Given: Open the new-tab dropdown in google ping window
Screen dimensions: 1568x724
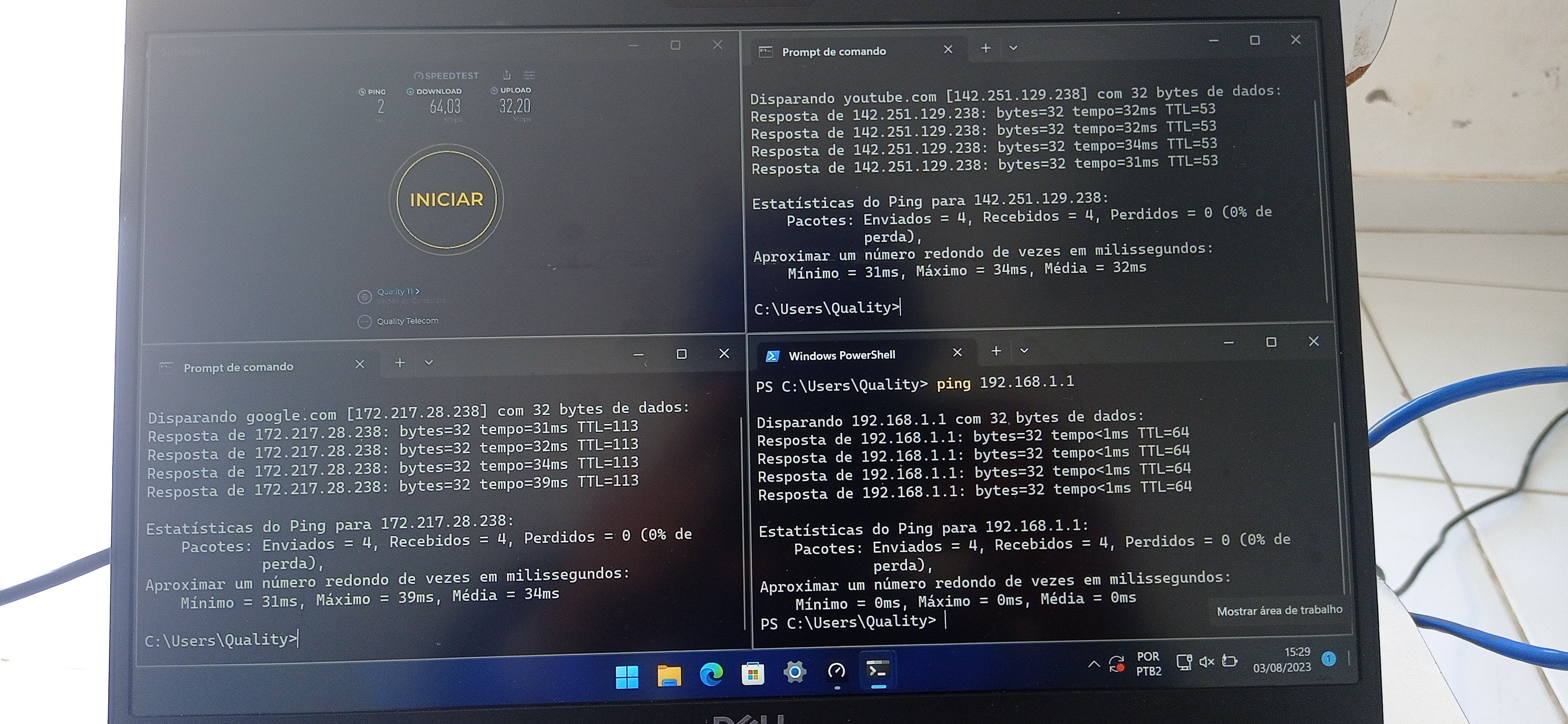Looking at the screenshot, I should [429, 362].
